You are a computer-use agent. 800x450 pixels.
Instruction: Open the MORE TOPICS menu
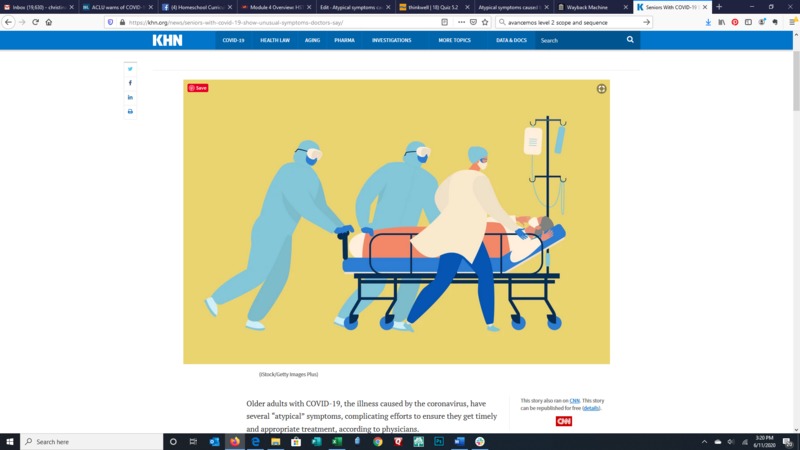click(454, 40)
